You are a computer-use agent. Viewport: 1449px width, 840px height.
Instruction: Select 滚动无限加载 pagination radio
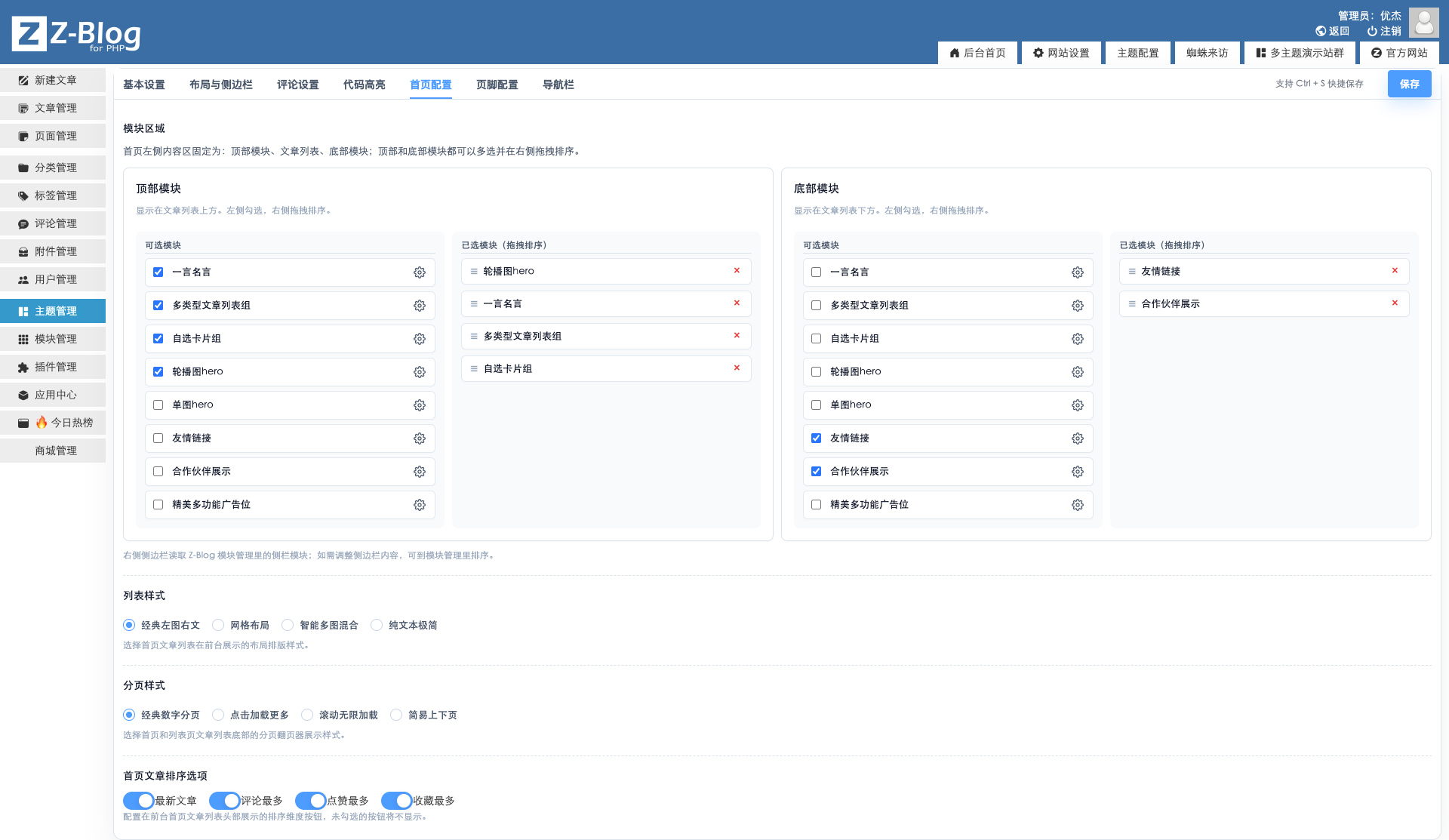307,715
